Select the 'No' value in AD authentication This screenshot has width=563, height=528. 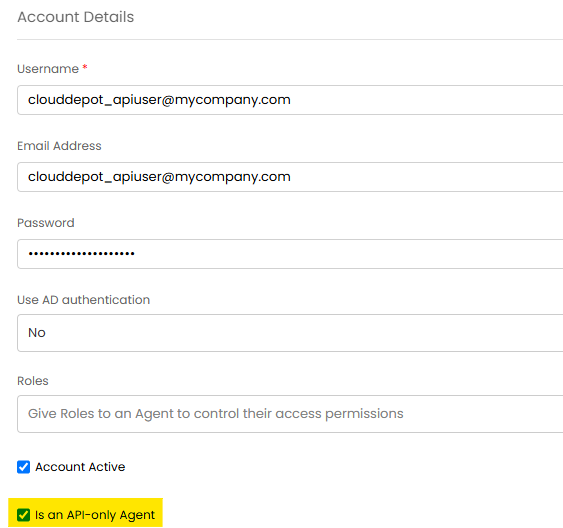[37, 333]
